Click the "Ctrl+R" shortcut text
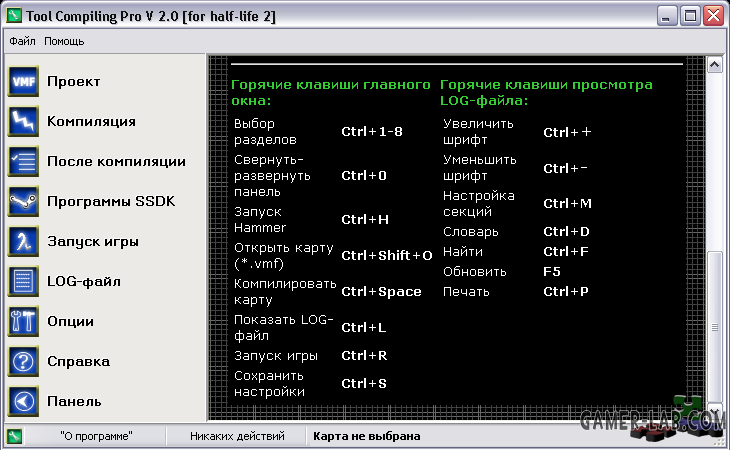 (364, 356)
